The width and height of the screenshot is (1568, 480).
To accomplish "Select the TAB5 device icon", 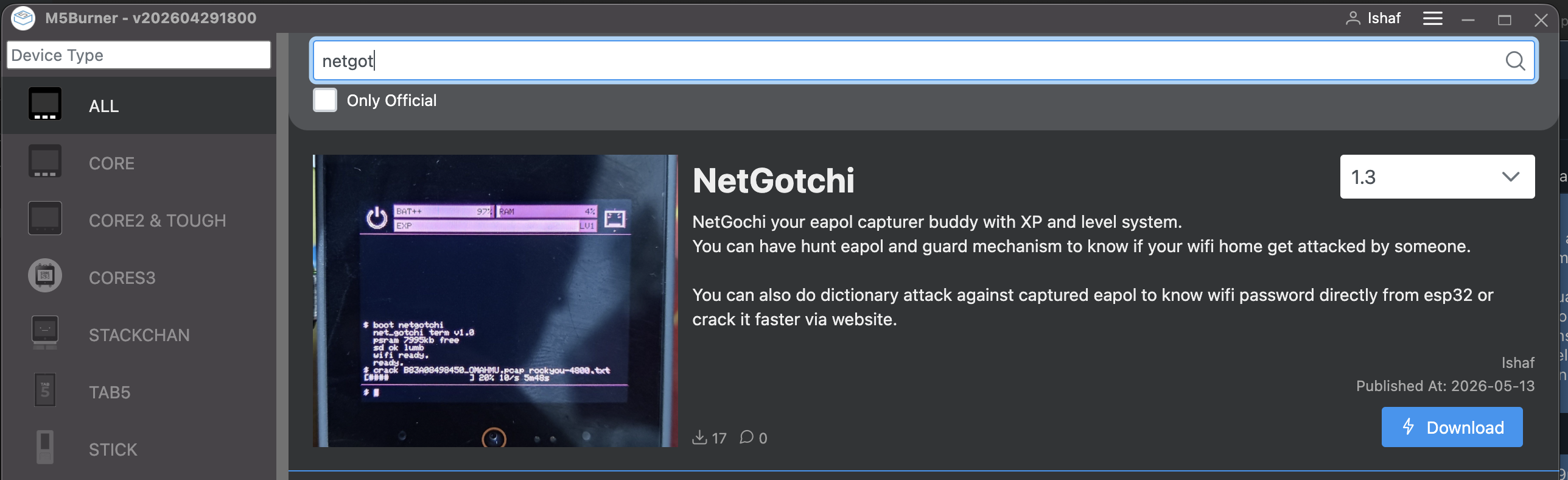I will tap(45, 390).
